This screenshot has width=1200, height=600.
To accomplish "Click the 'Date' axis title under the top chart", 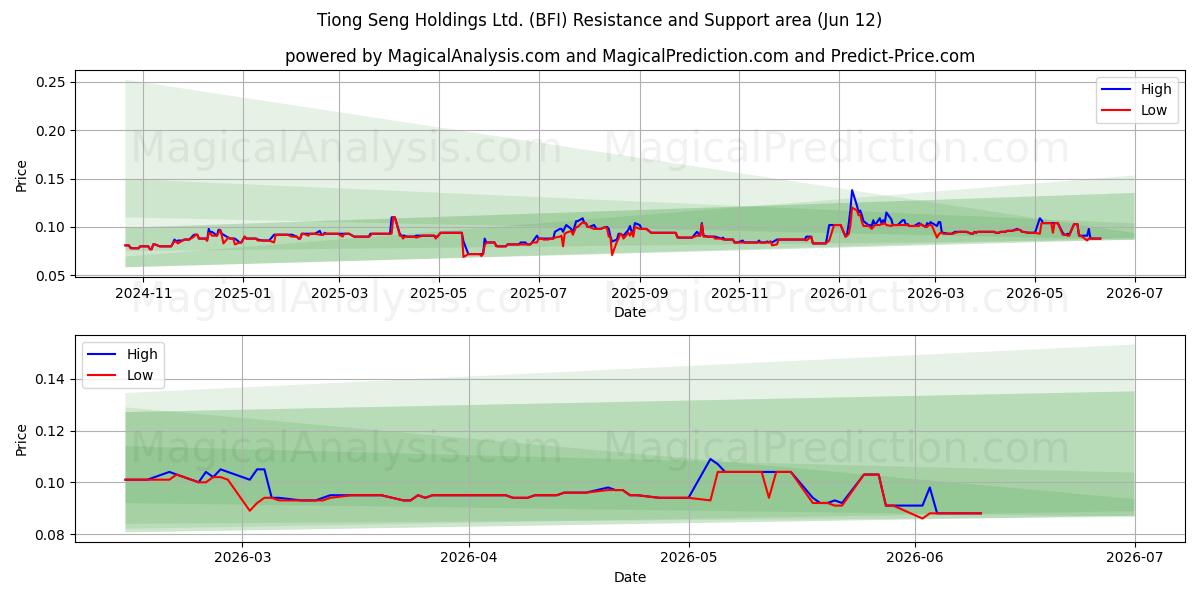I will [x=630, y=312].
